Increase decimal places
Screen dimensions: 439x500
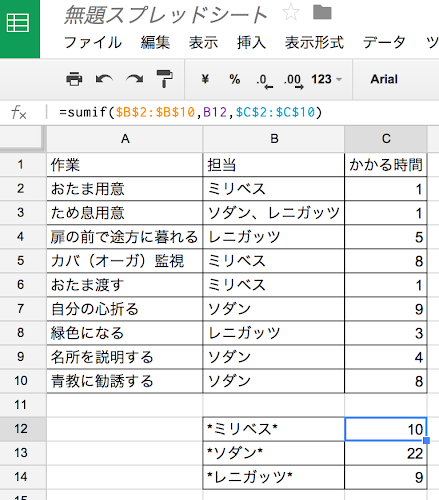(x=293, y=81)
